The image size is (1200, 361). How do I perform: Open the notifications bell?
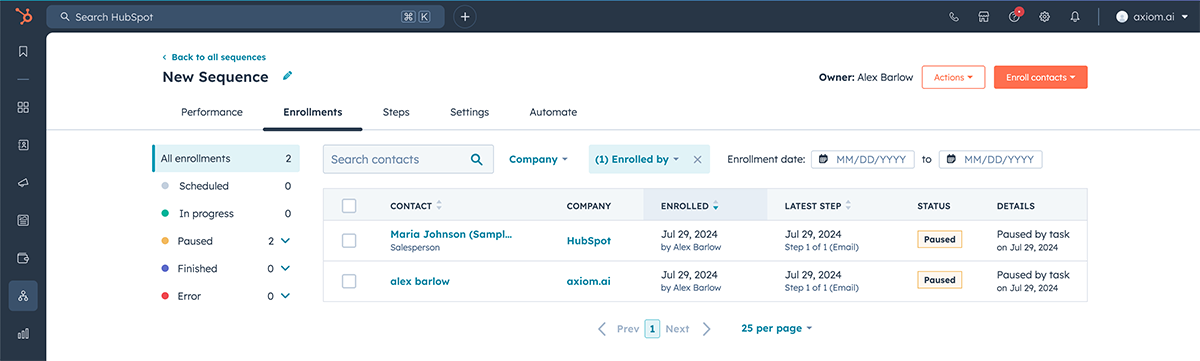(x=1075, y=17)
